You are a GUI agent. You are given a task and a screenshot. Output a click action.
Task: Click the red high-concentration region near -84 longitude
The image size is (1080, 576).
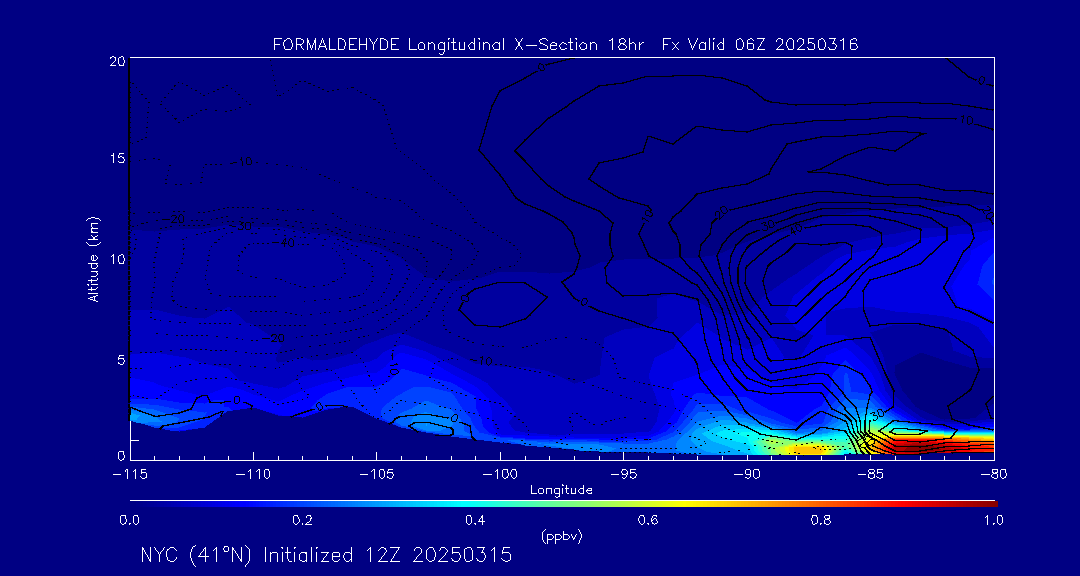(930, 446)
